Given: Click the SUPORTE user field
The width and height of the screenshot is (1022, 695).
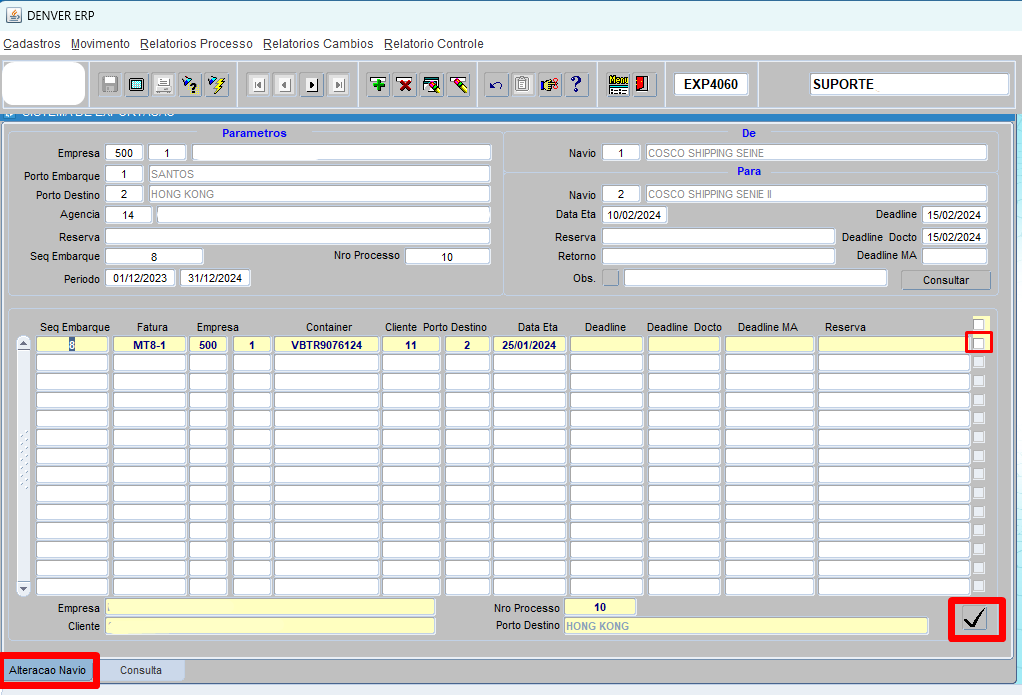Looking at the screenshot, I should pyautogui.click(x=909, y=84).
